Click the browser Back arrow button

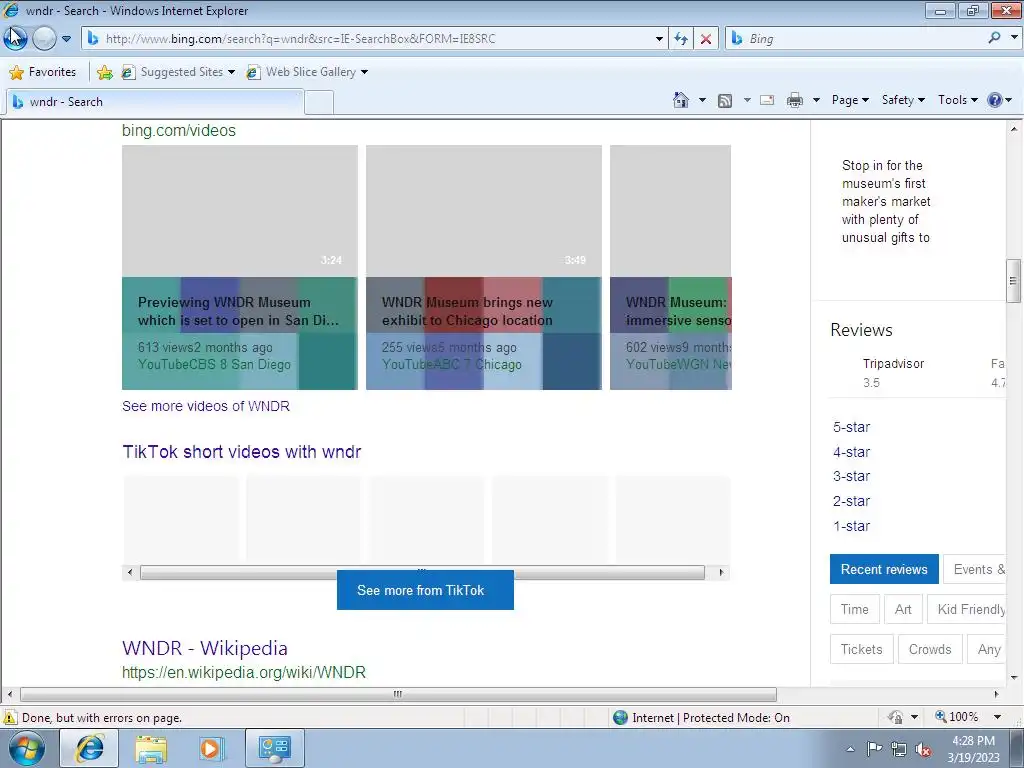coord(15,38)
